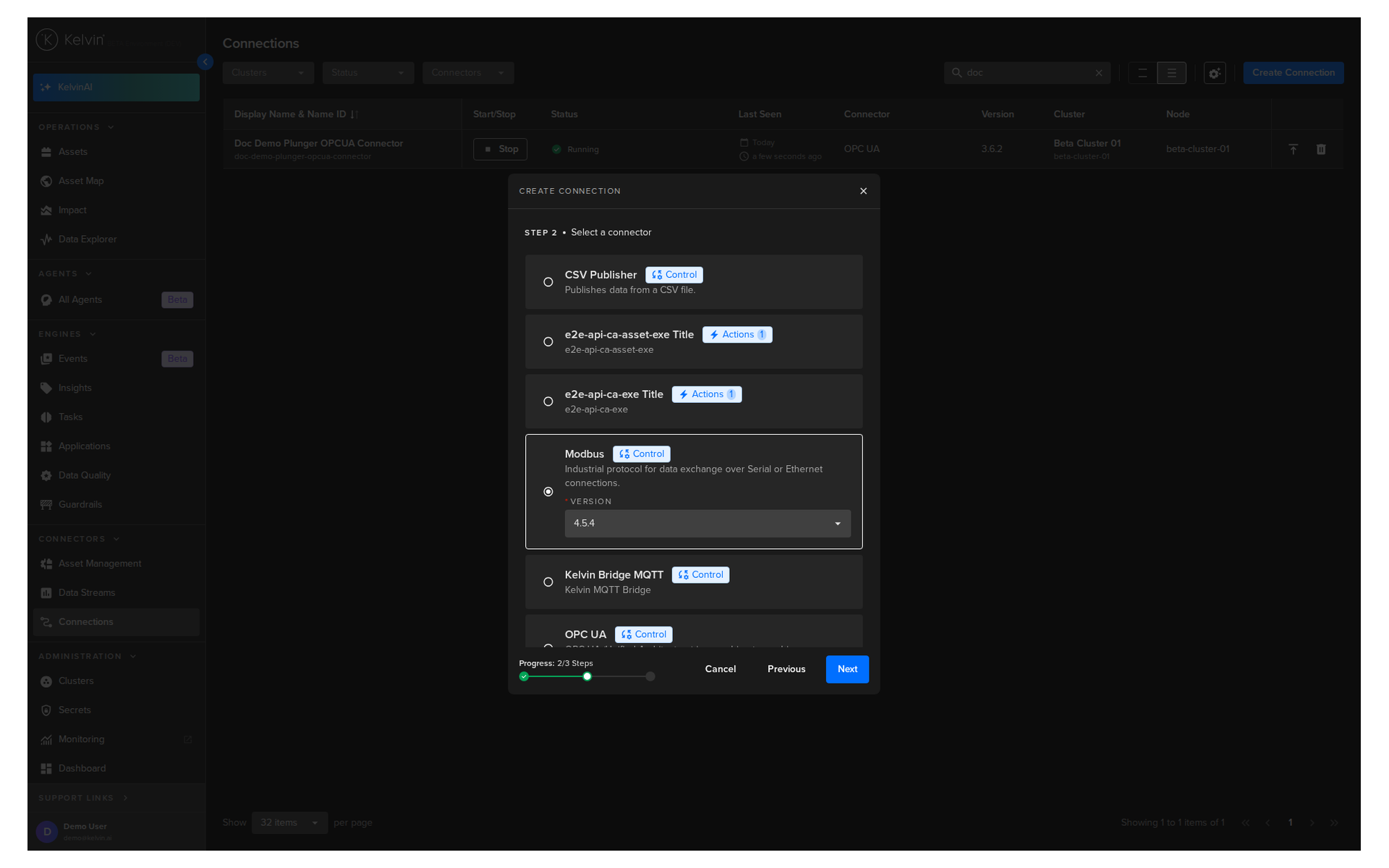Click the Clusters icon in the sidebar
Image resolution: width=1389 pixels, height=868 pixels.
[x=46, y=681]
